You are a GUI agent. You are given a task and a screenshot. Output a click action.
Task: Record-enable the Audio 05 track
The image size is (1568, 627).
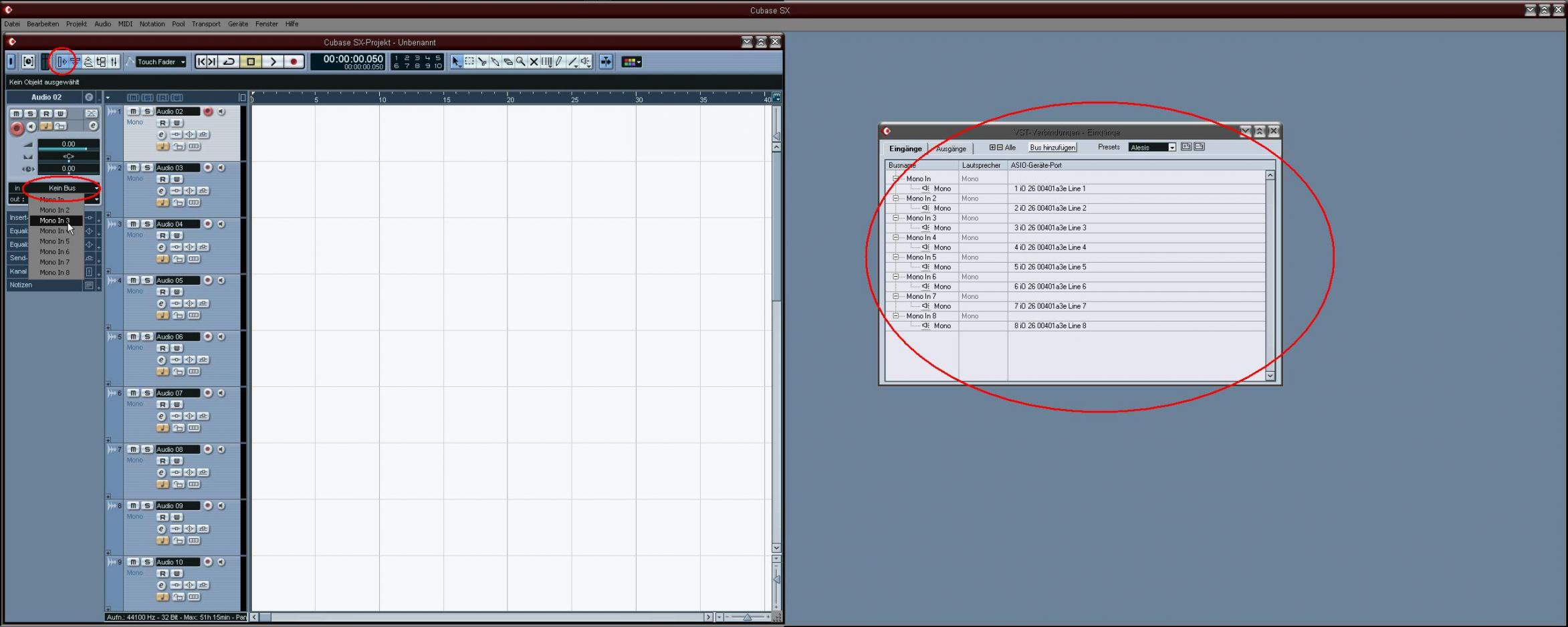pos(208,280)
